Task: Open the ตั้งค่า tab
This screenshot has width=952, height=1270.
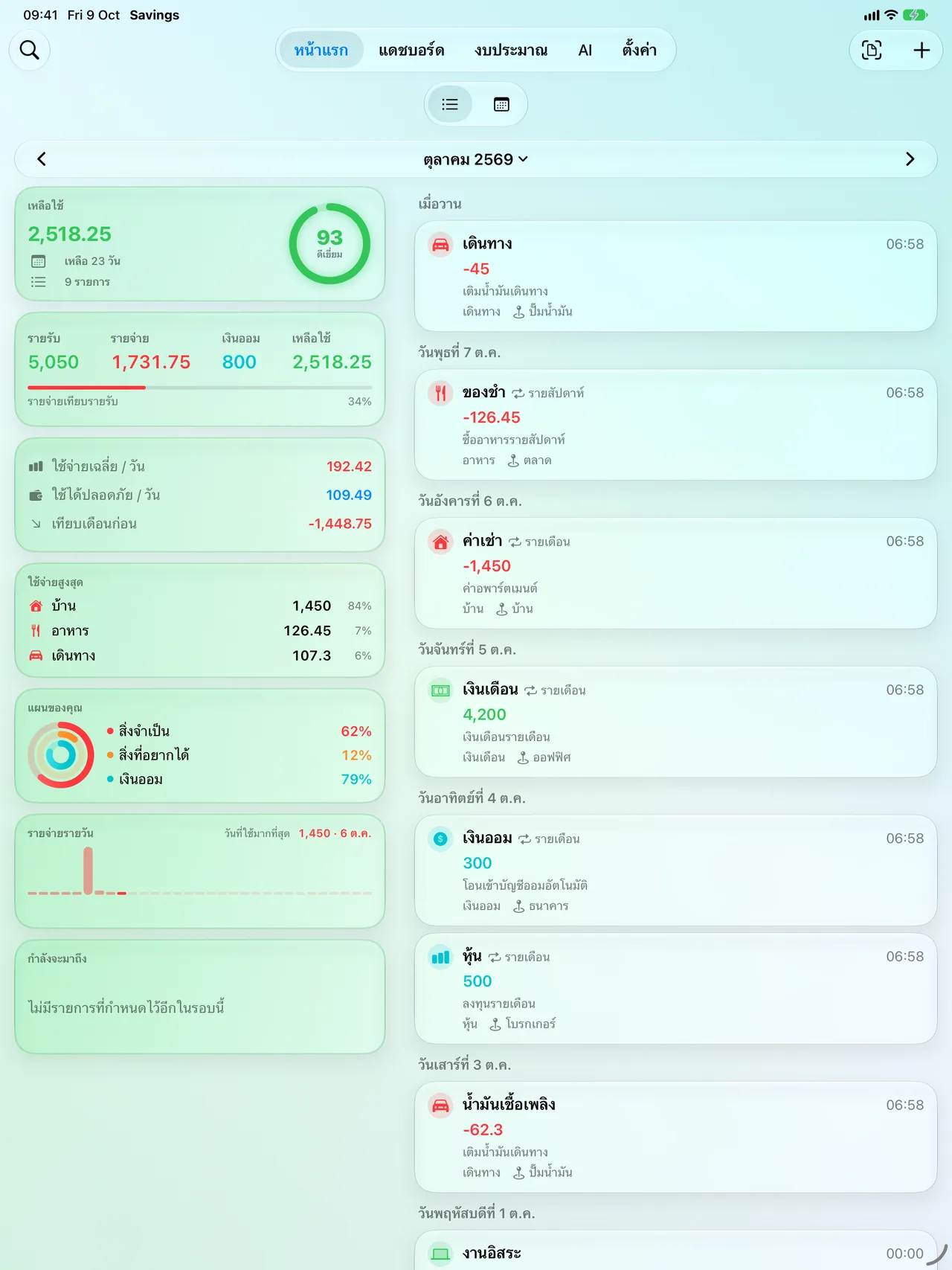Action: (x=640, y=50)
